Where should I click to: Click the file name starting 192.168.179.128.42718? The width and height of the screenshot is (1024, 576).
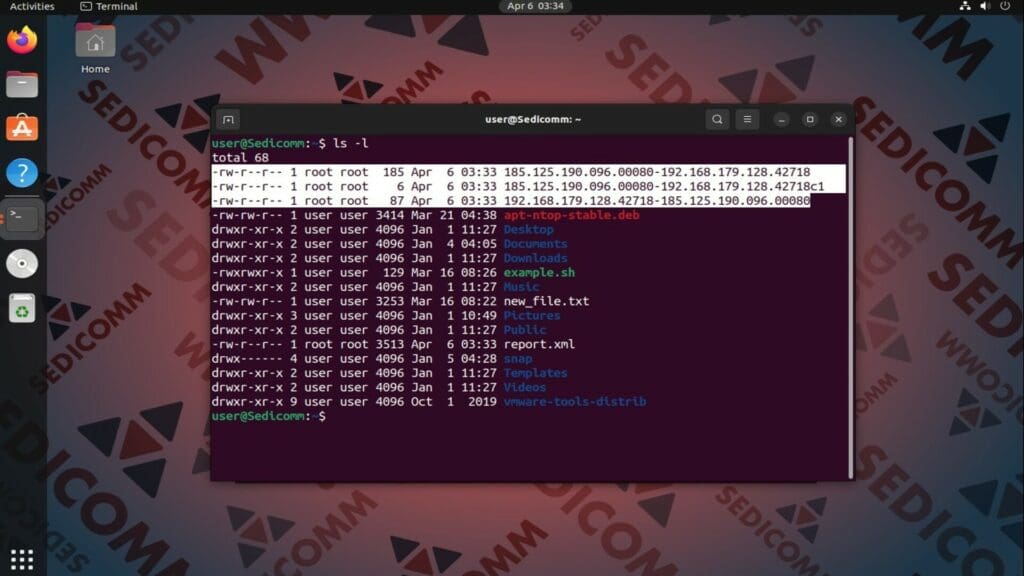click(x=657, y=200)
